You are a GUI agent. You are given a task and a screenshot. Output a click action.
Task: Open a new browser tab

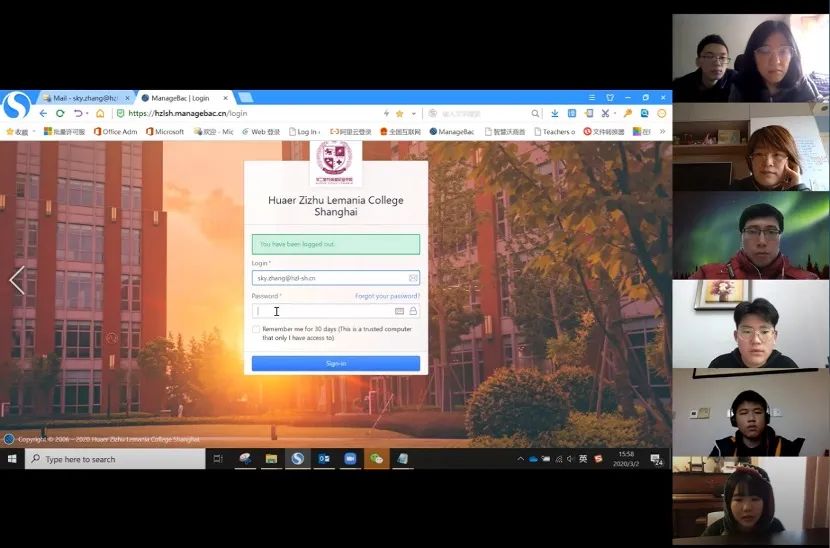click(246, 97)
